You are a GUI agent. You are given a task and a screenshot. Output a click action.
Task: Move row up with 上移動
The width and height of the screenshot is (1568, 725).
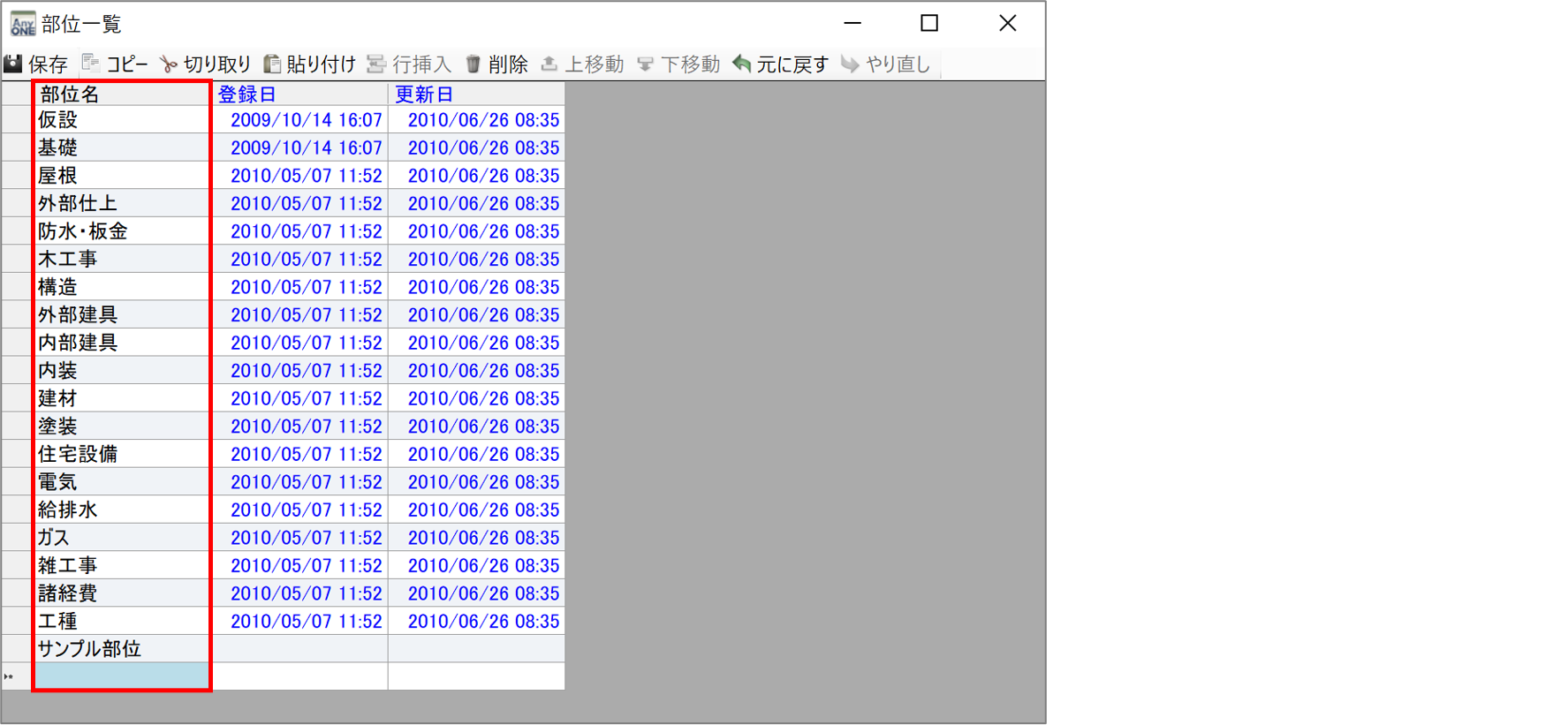549,64
